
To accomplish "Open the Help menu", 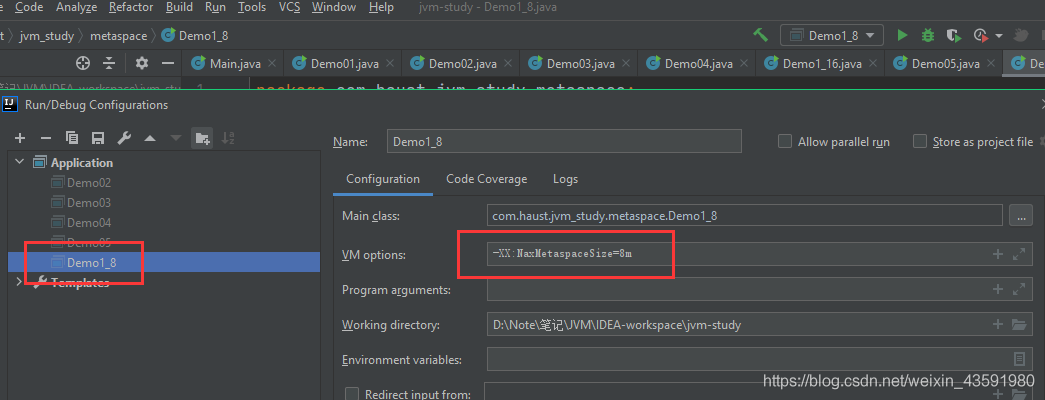I will [x=381, y=7].
